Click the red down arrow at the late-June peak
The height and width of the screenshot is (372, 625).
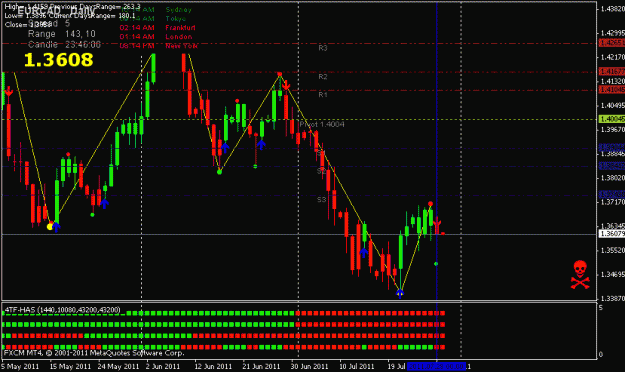coord(286,85)
